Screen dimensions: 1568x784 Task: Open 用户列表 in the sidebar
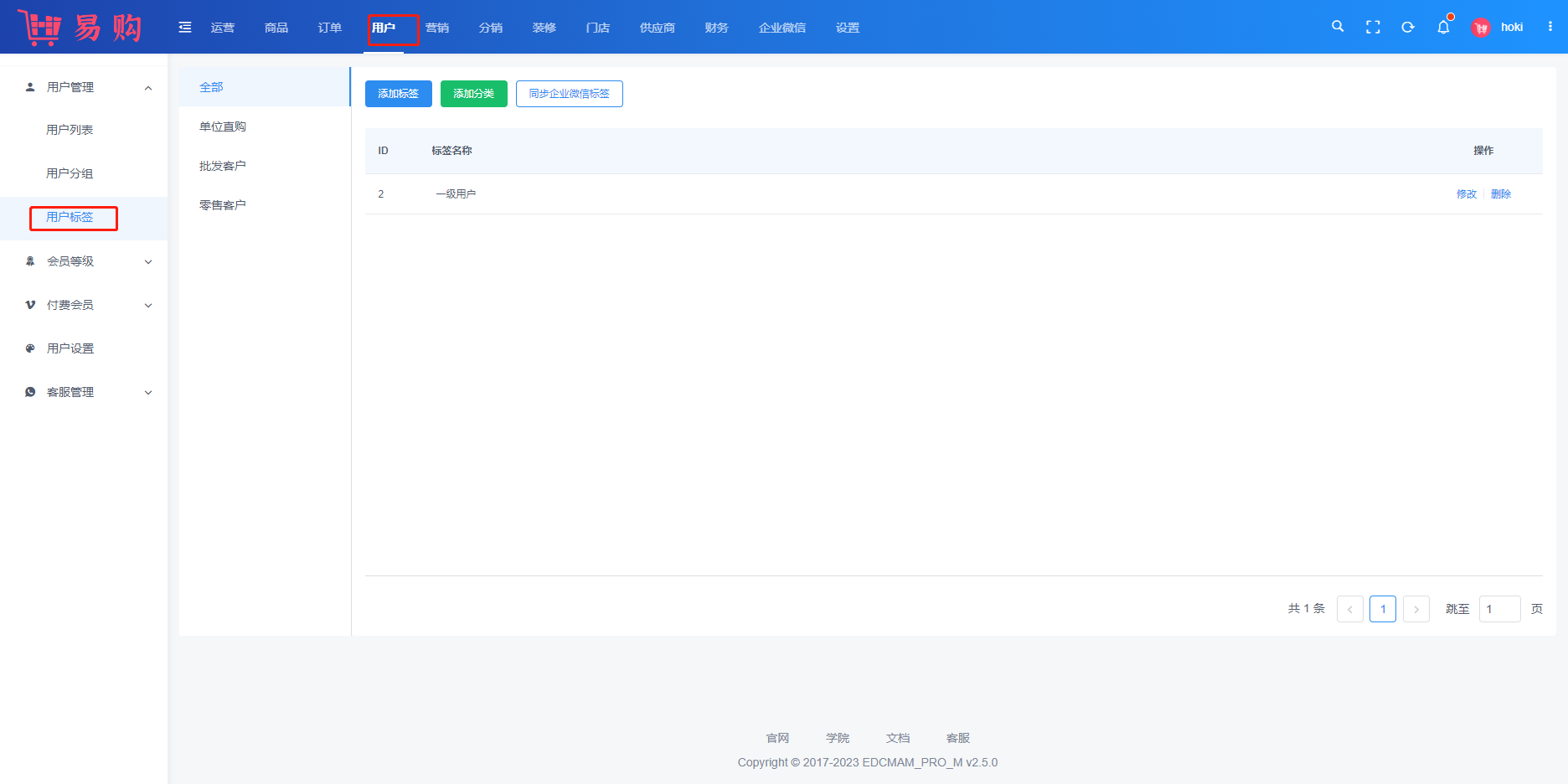coord(70,130)
